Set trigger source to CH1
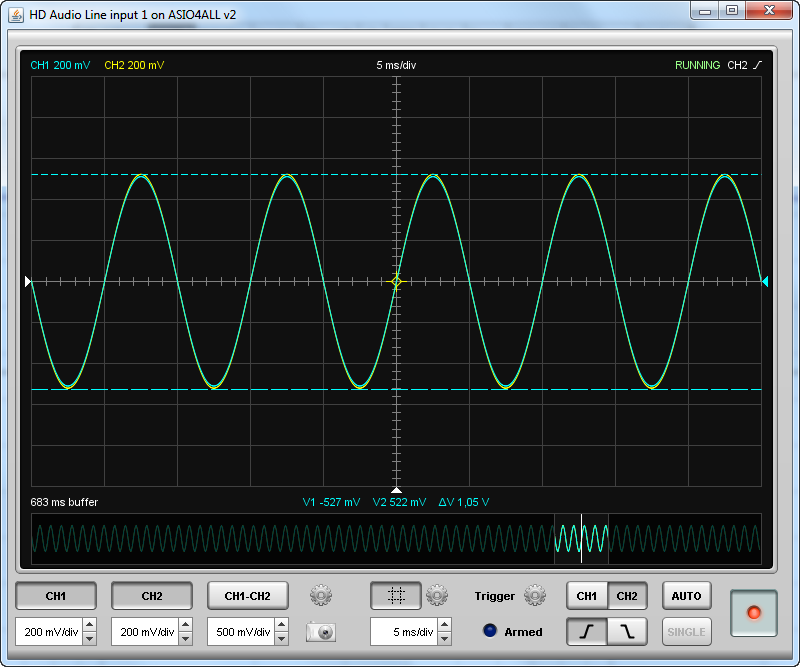 click(x=587, y=596)
